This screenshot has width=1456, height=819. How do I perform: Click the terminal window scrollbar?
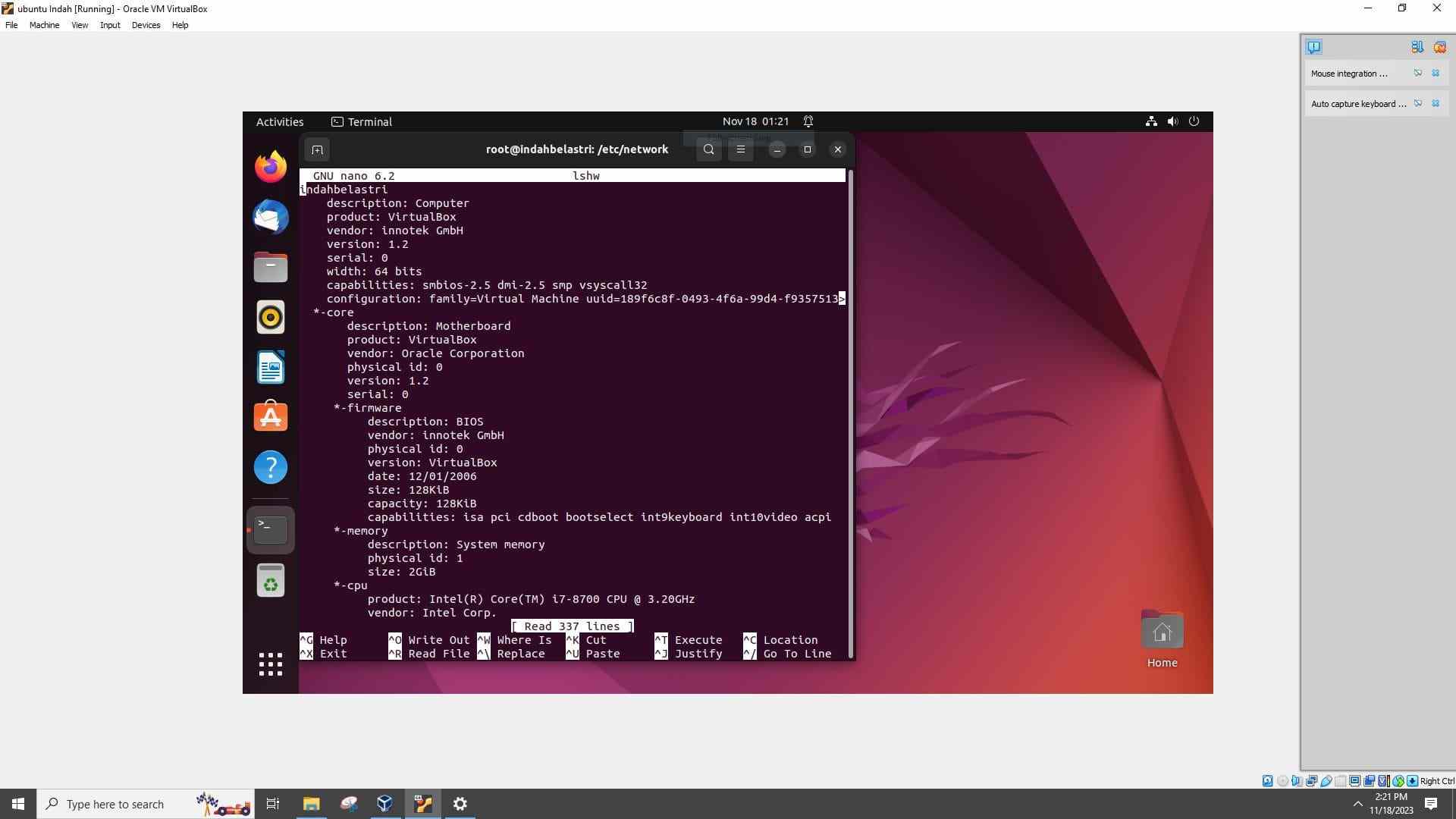click(x=851, y=413)
